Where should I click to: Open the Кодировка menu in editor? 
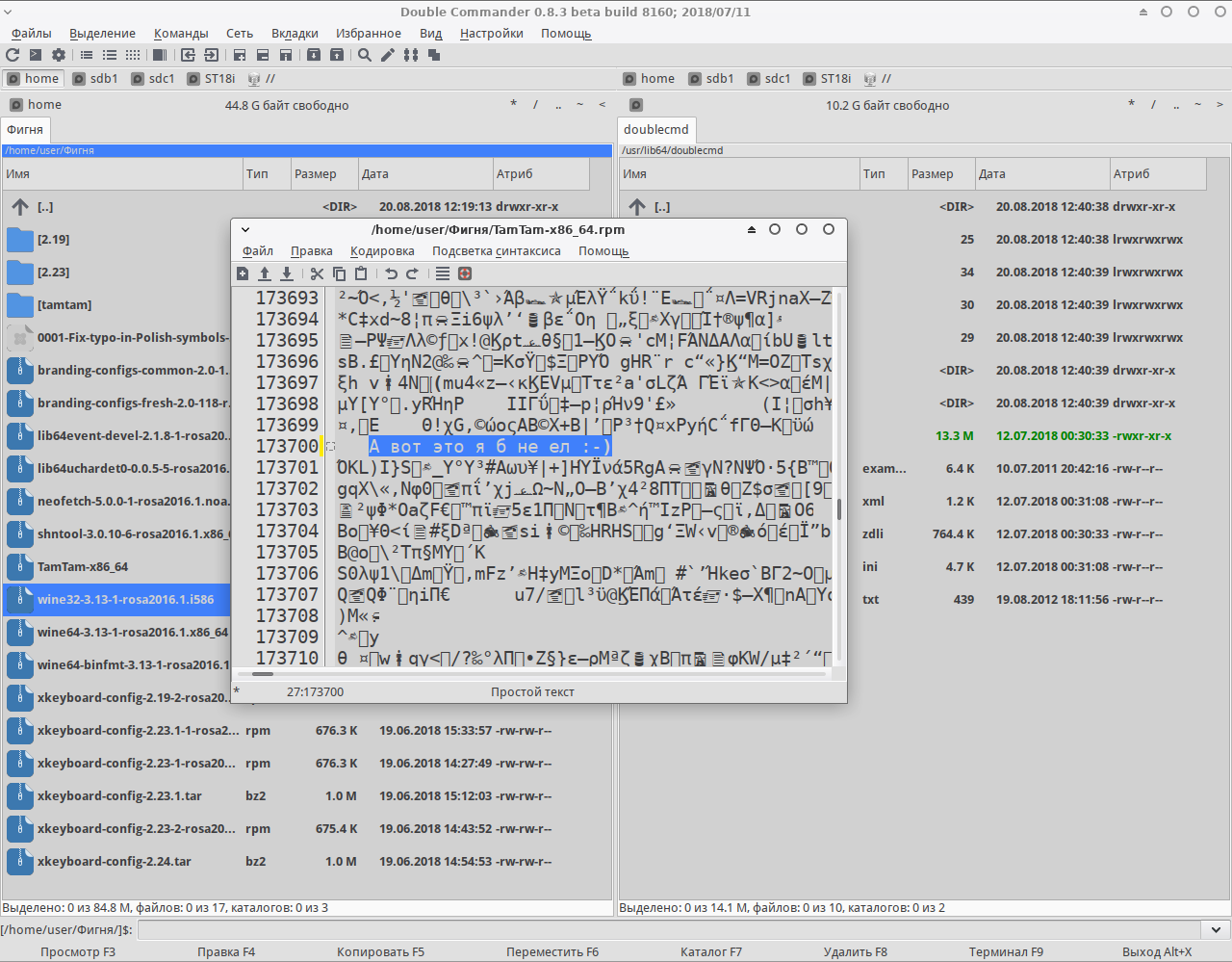pos(382,251)
